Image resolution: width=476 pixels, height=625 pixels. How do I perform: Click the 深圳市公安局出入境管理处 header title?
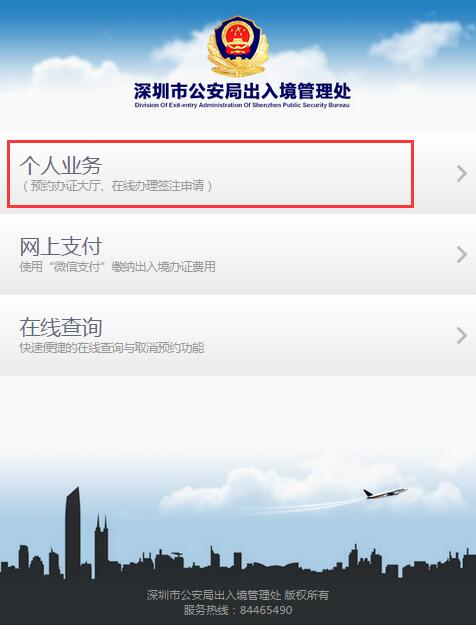click(x=242, y=91)
